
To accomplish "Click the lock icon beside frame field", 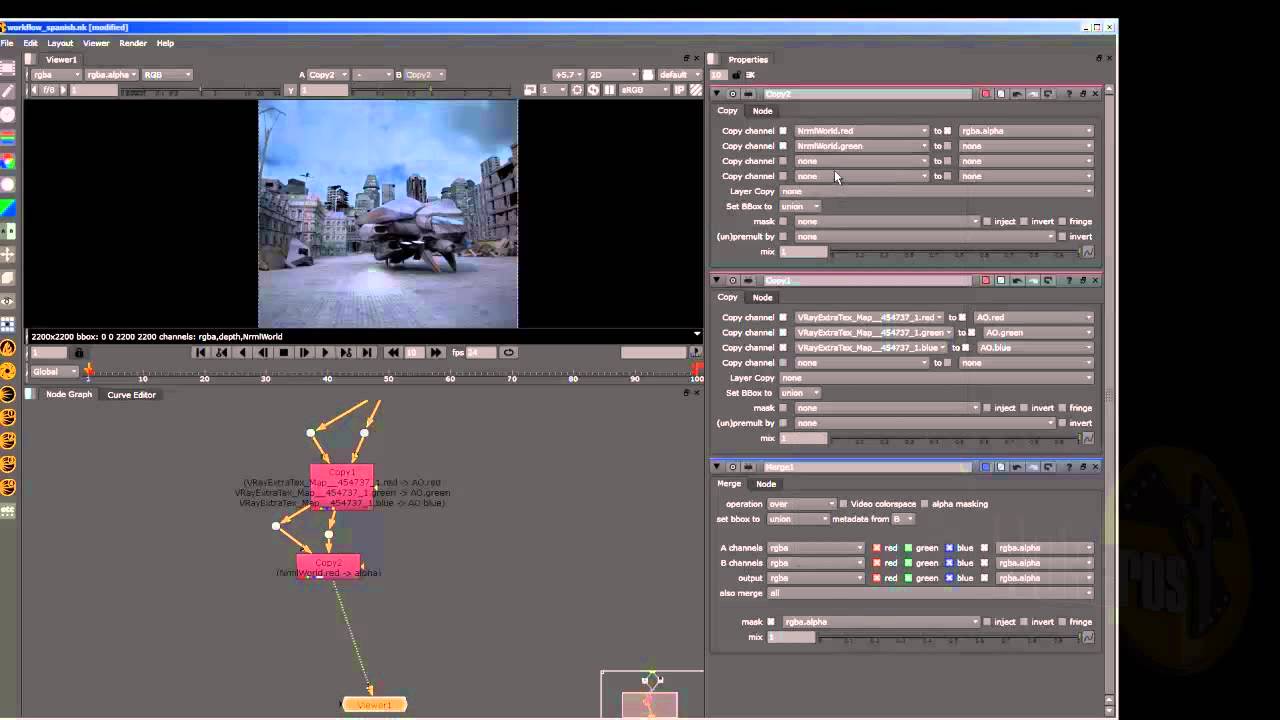I will tap(79, 352).
